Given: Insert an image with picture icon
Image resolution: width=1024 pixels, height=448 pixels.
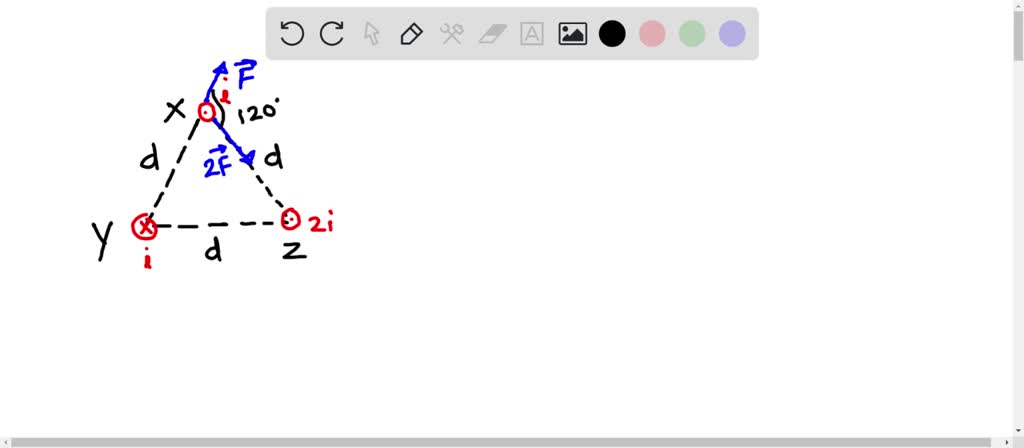Looking at the screenshot, I should pos(572,33).
